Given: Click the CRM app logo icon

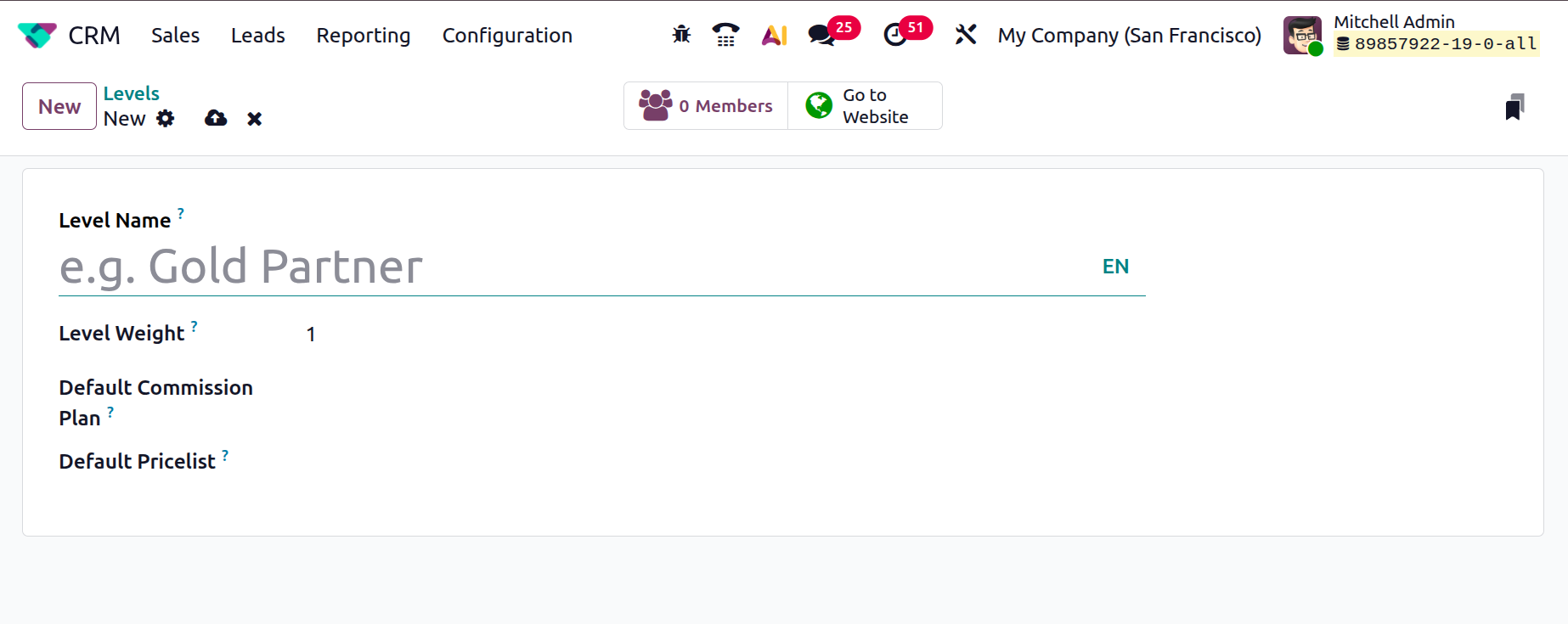Looking at the screenshot, I should (x=37, y=35).
